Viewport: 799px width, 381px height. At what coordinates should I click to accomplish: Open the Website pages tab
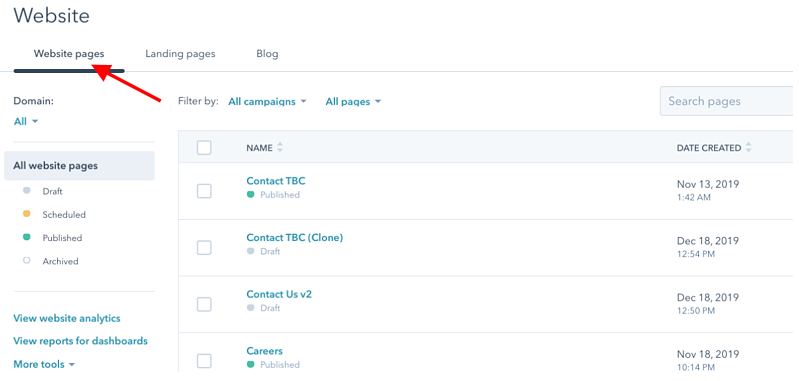(69, 53)
